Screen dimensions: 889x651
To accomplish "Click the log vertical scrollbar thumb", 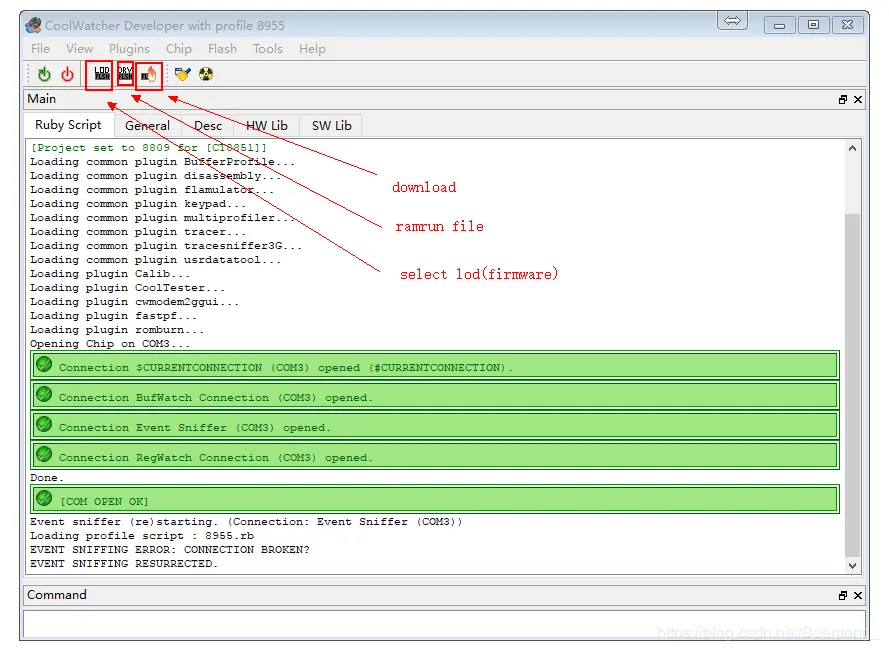I will tap(852, 386).
